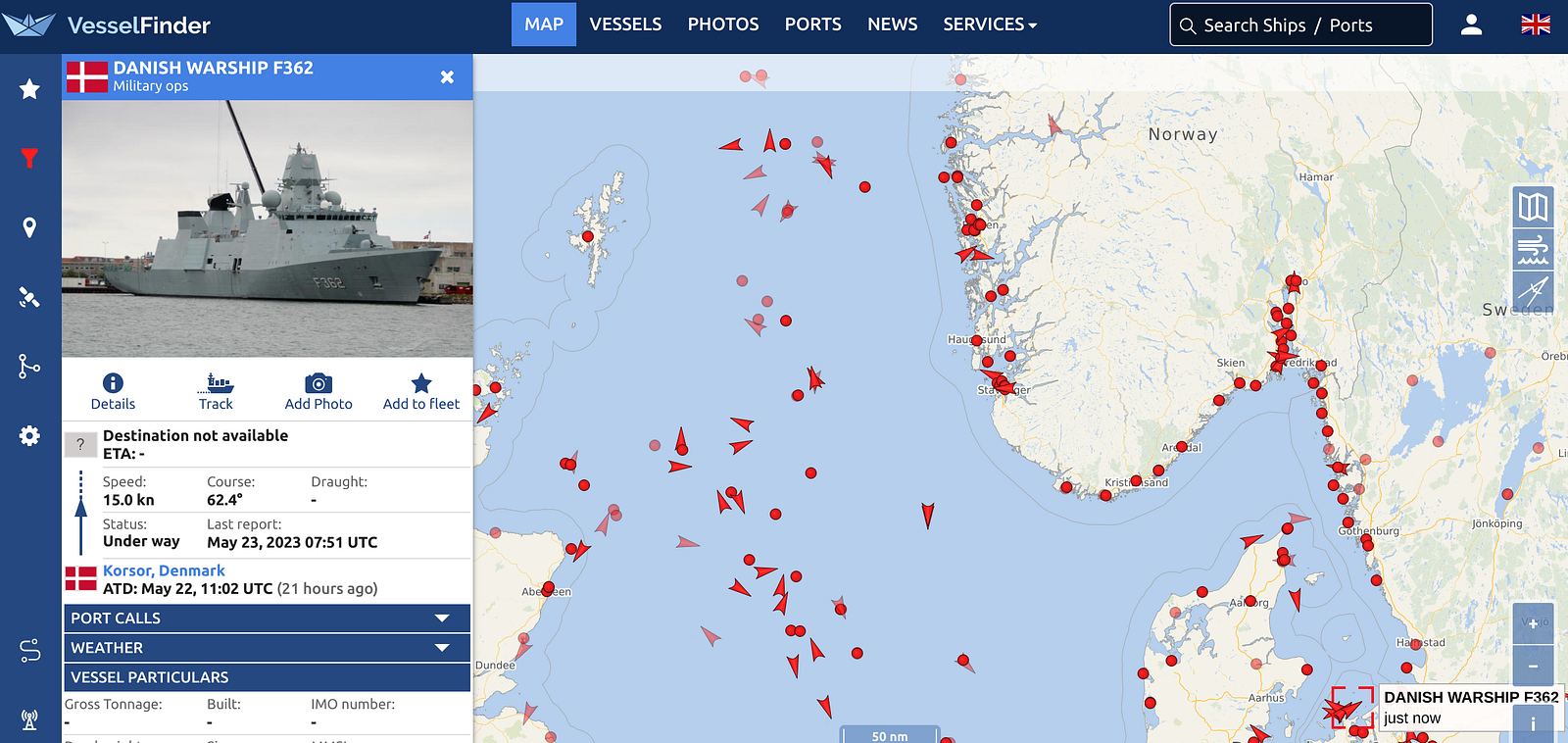Viewport: 1568px width, 743px height.
Task: Click the 50 nm map scale bar
Action: pyautogui.click(x=890, y=734)
